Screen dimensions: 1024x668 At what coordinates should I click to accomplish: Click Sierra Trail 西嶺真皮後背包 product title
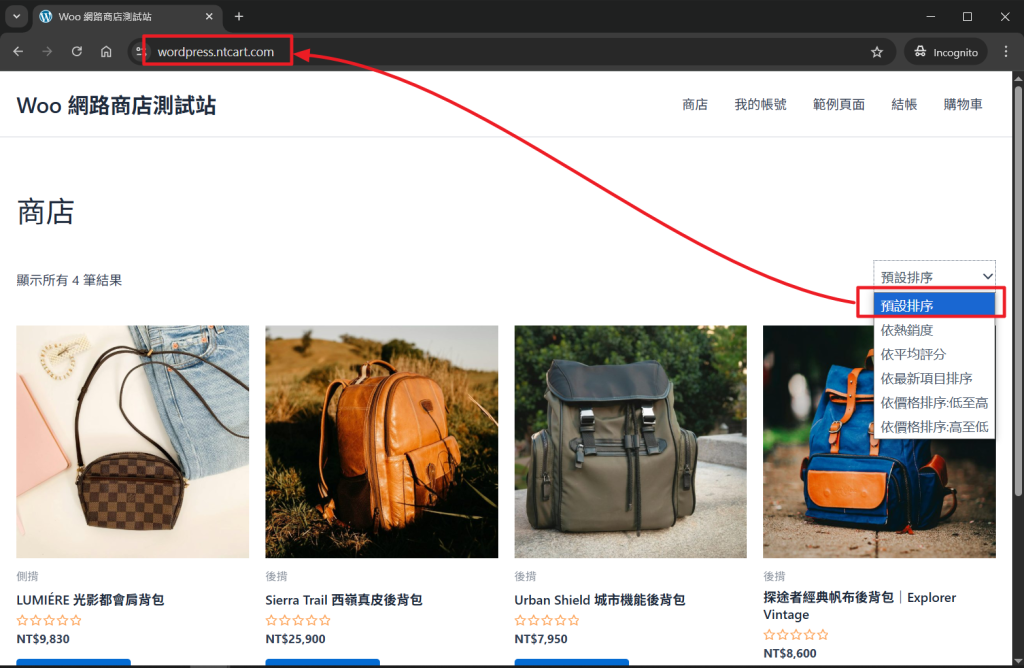click(x=344, y=599)
